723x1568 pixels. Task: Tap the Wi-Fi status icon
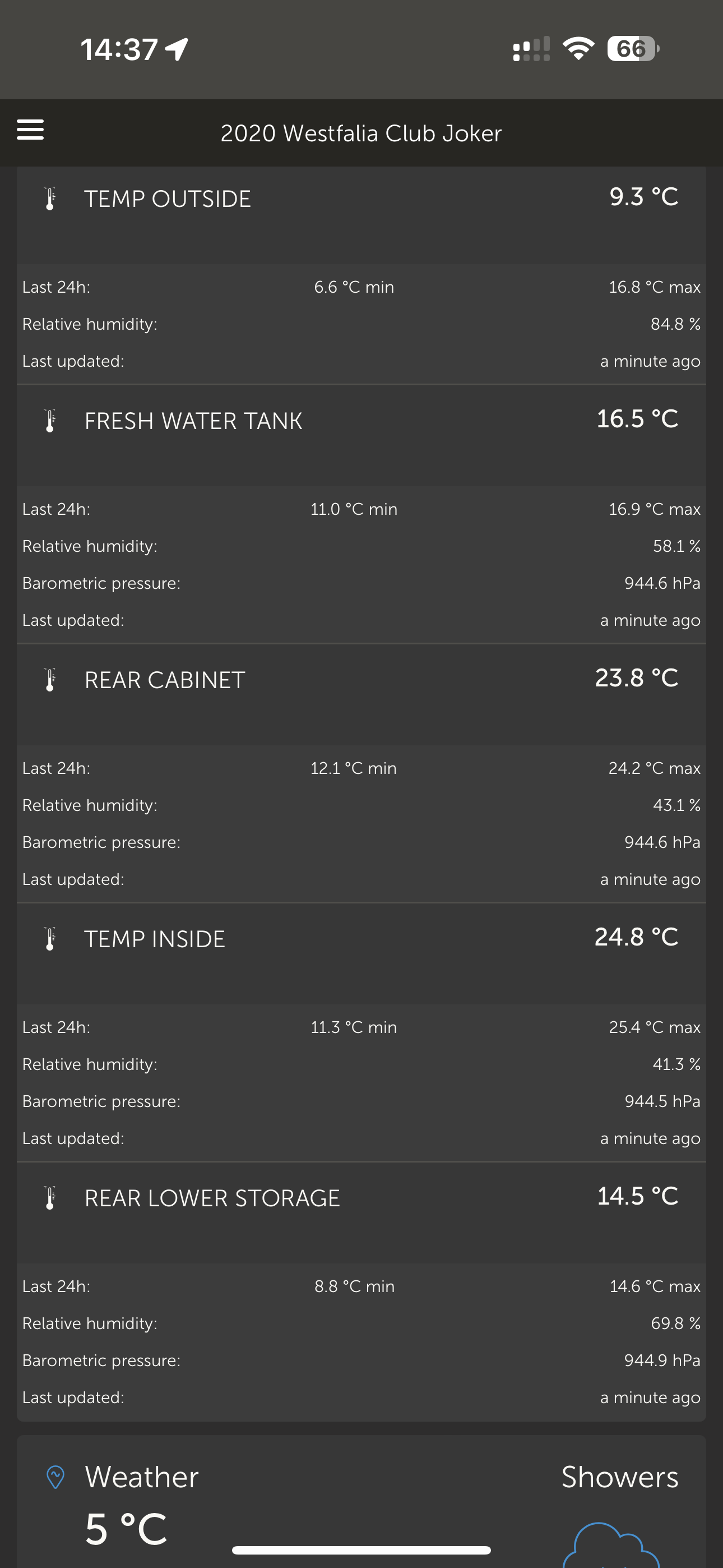point(578,49)
